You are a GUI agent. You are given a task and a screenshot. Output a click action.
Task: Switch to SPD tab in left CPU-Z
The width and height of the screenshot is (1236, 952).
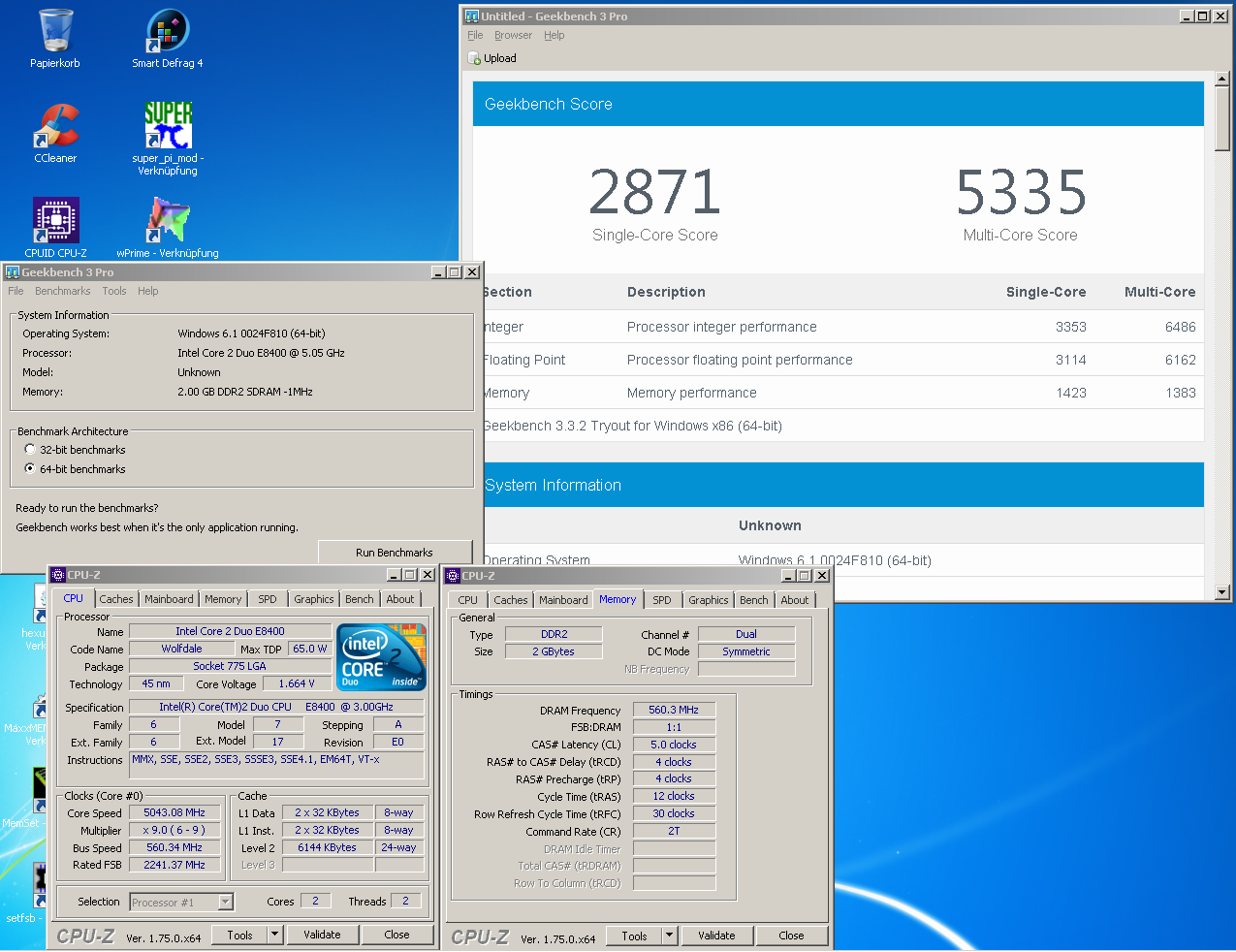coord(268,600)
